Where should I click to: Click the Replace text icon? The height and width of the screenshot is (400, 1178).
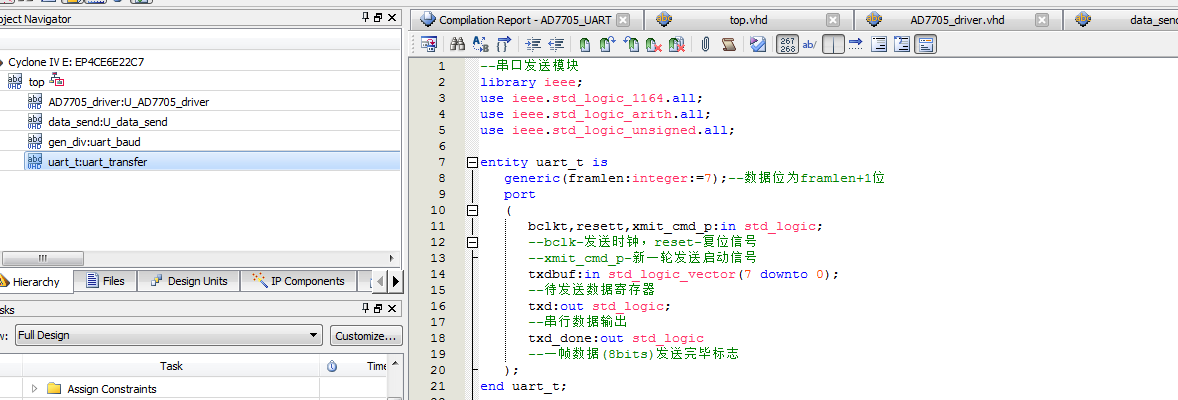[x=480, y=44]
